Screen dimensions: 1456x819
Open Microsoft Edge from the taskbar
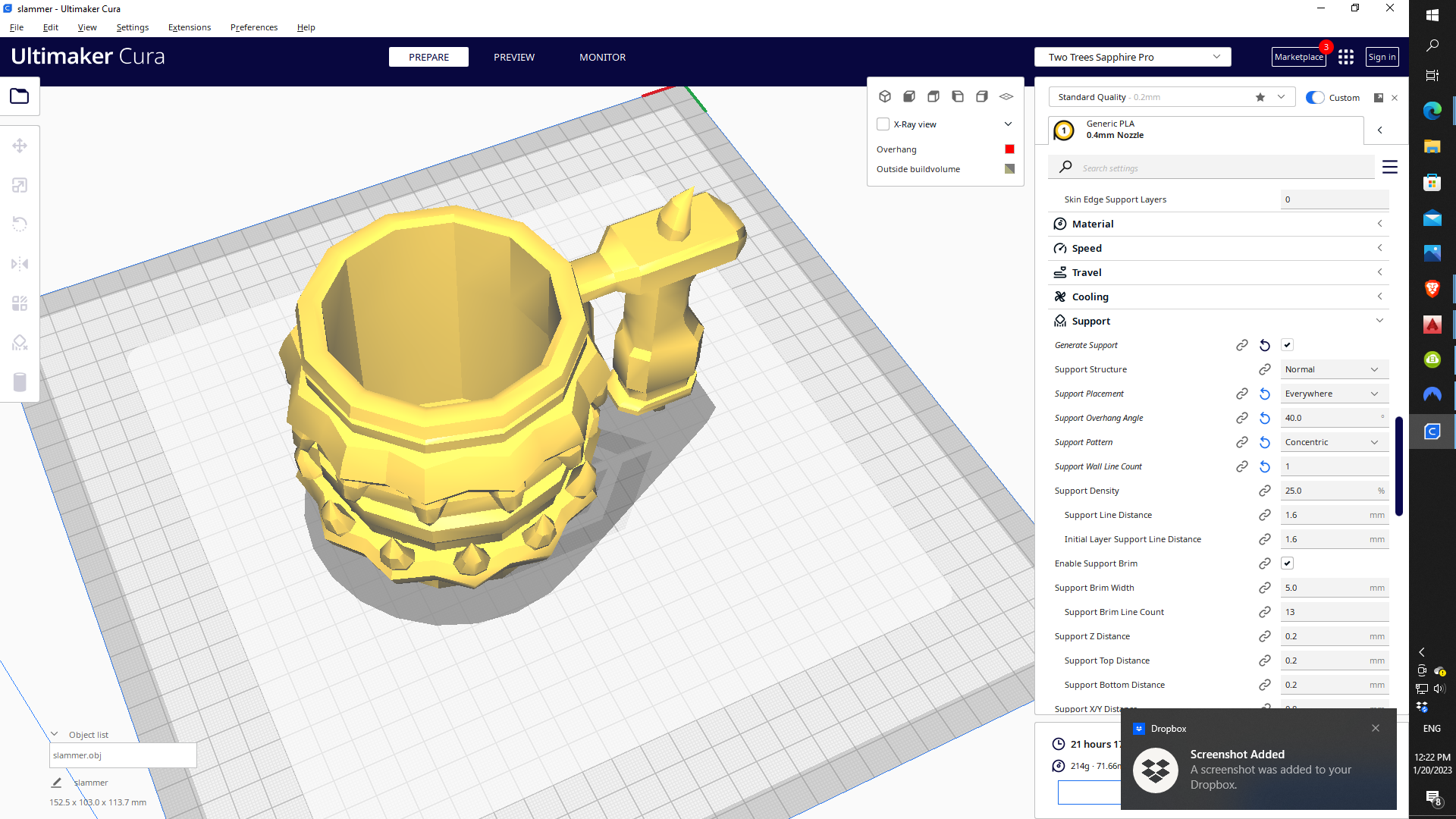[1432, 111]
